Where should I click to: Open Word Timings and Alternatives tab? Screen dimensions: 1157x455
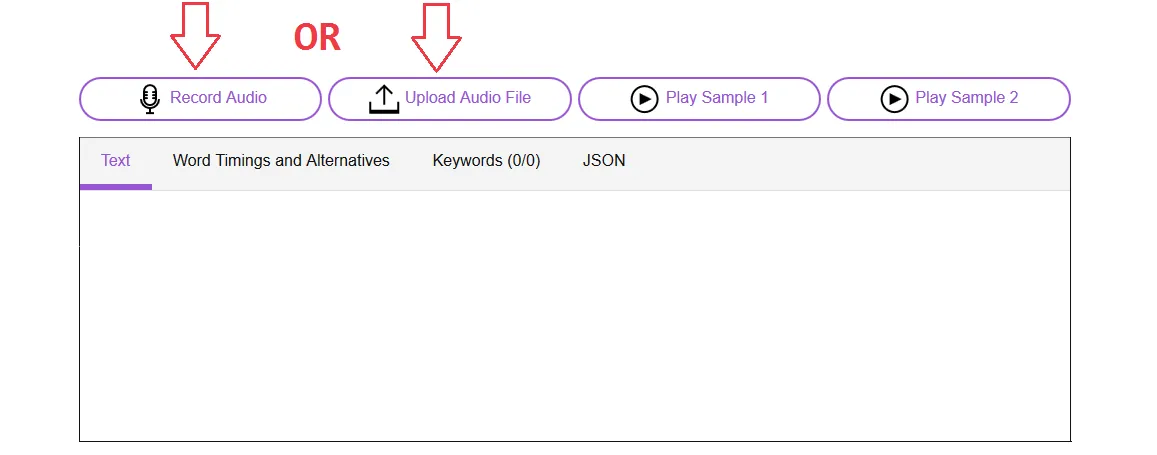point(281,161)
